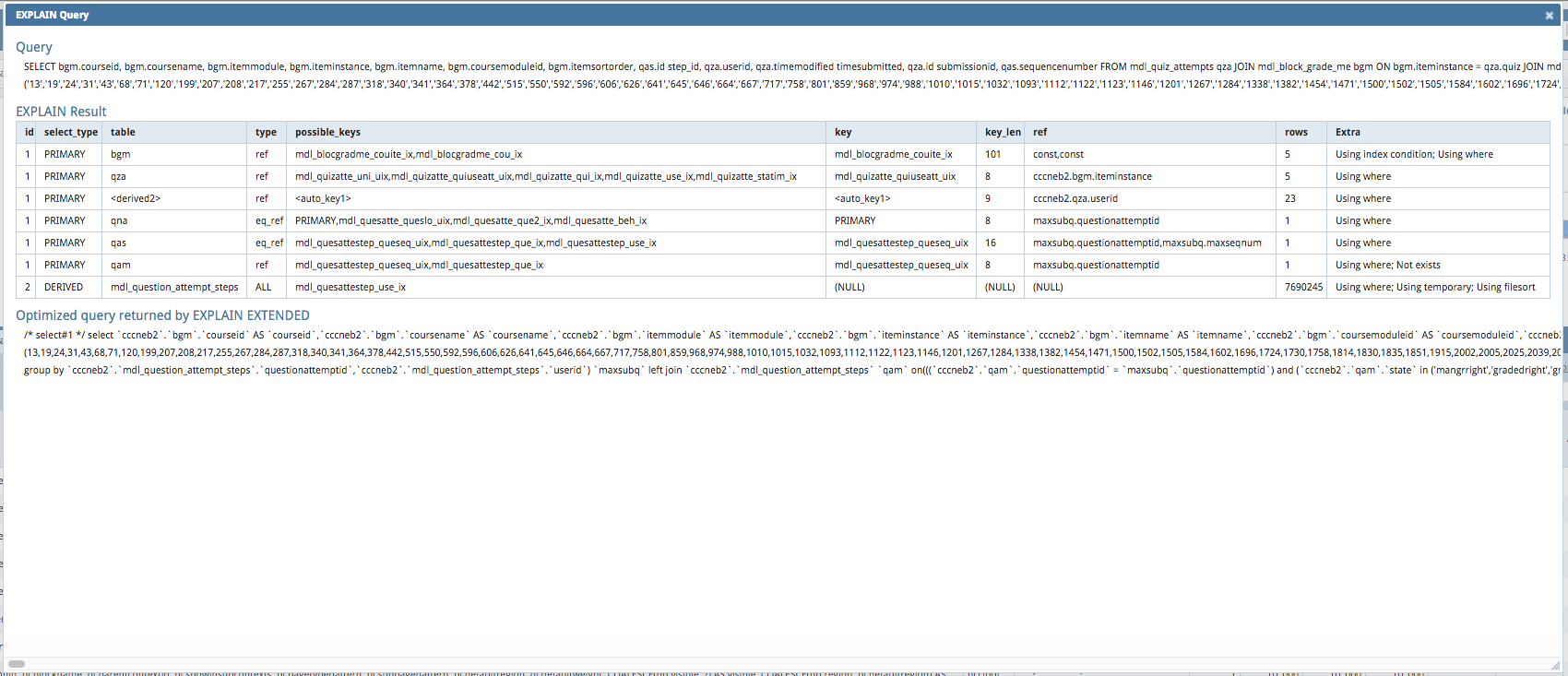Select the 'qas' table cell

point(174,243)
